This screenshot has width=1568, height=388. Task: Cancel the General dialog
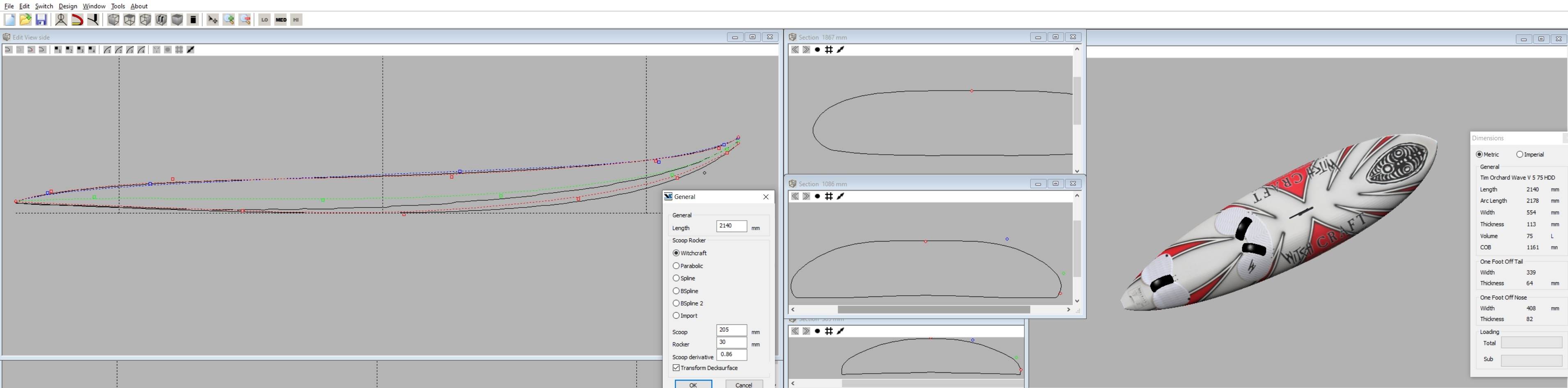click(x=744, y=384)
